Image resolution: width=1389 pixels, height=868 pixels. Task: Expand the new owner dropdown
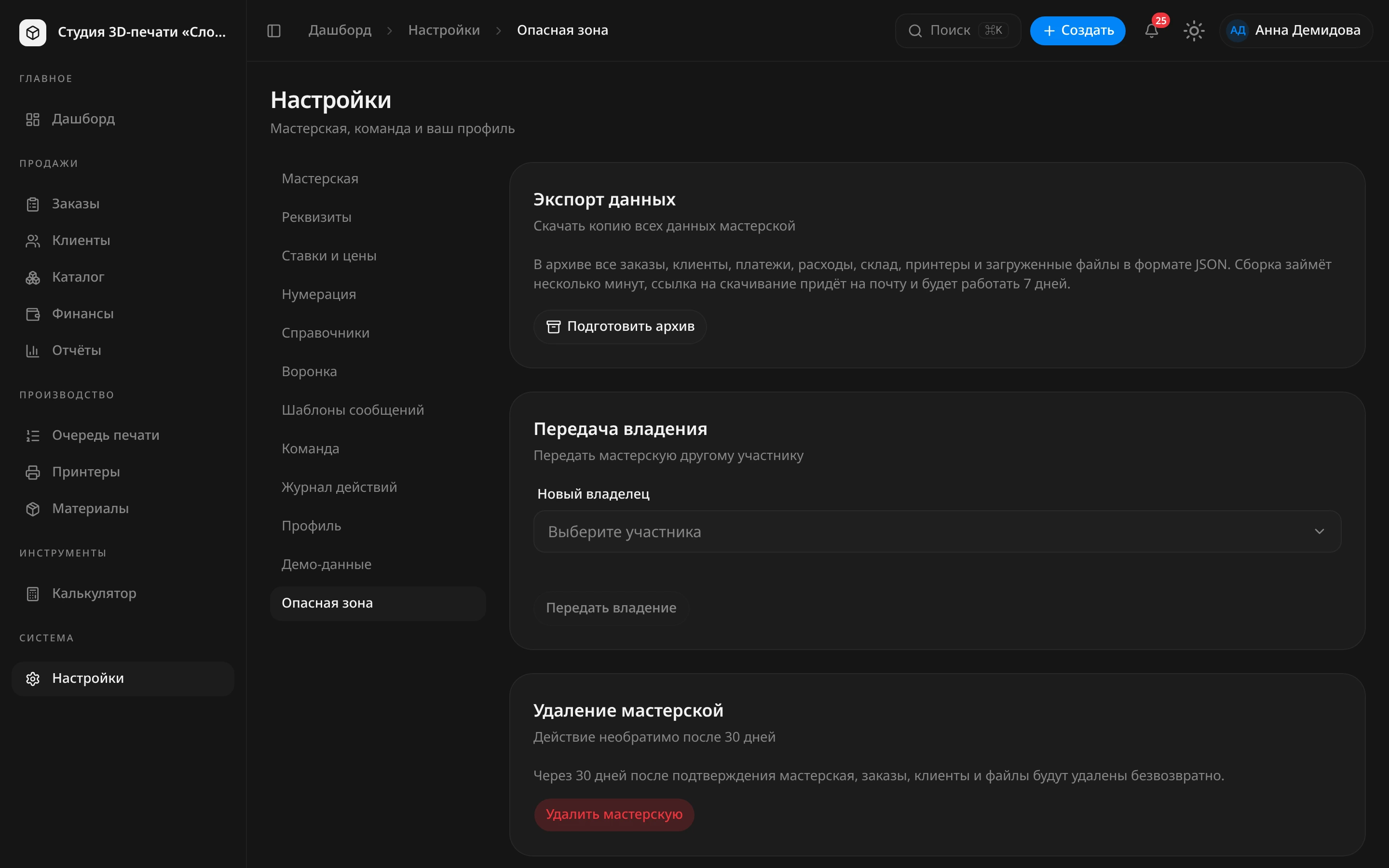(x=937, y=531)
